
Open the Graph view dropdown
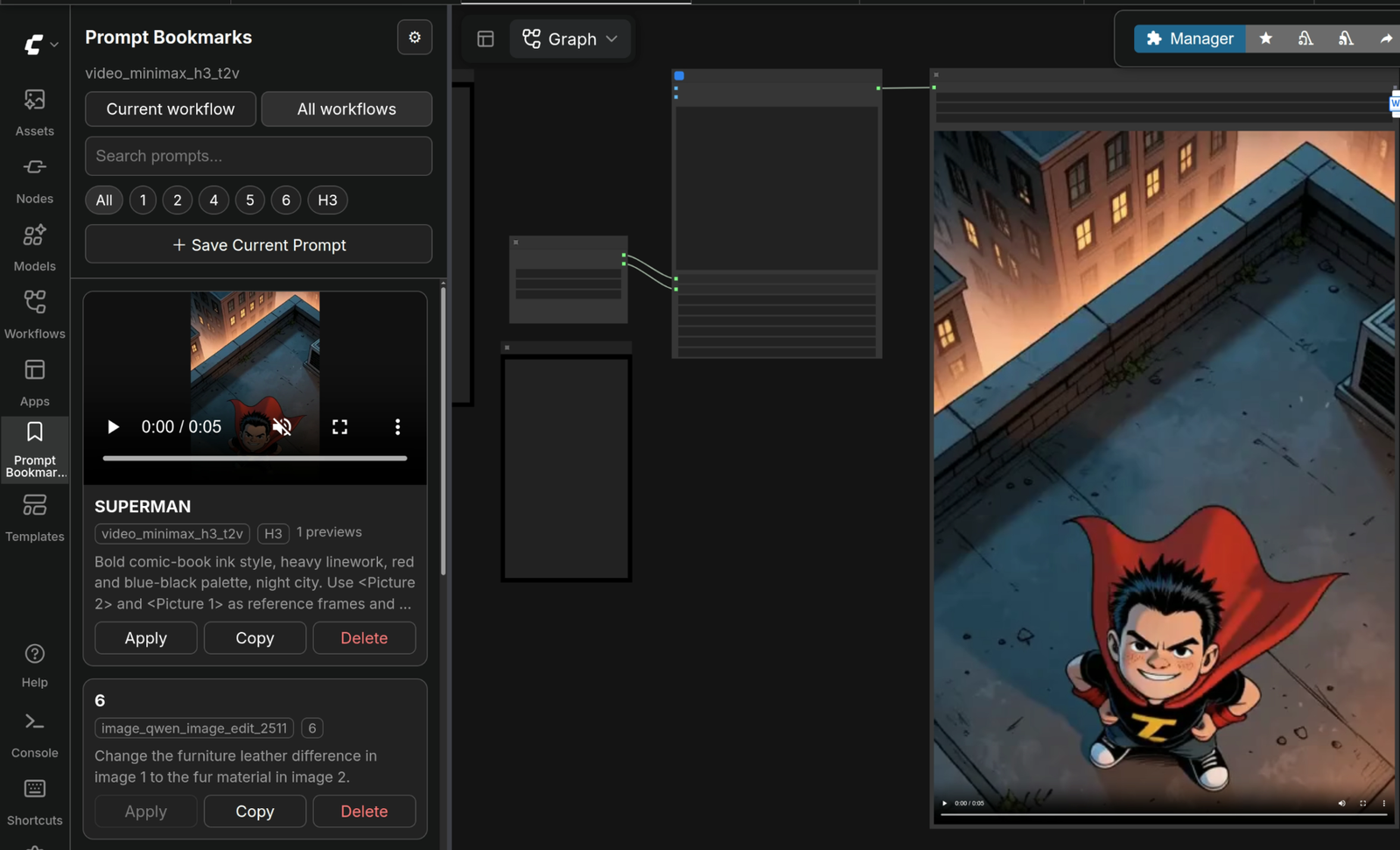coord(570,39)
